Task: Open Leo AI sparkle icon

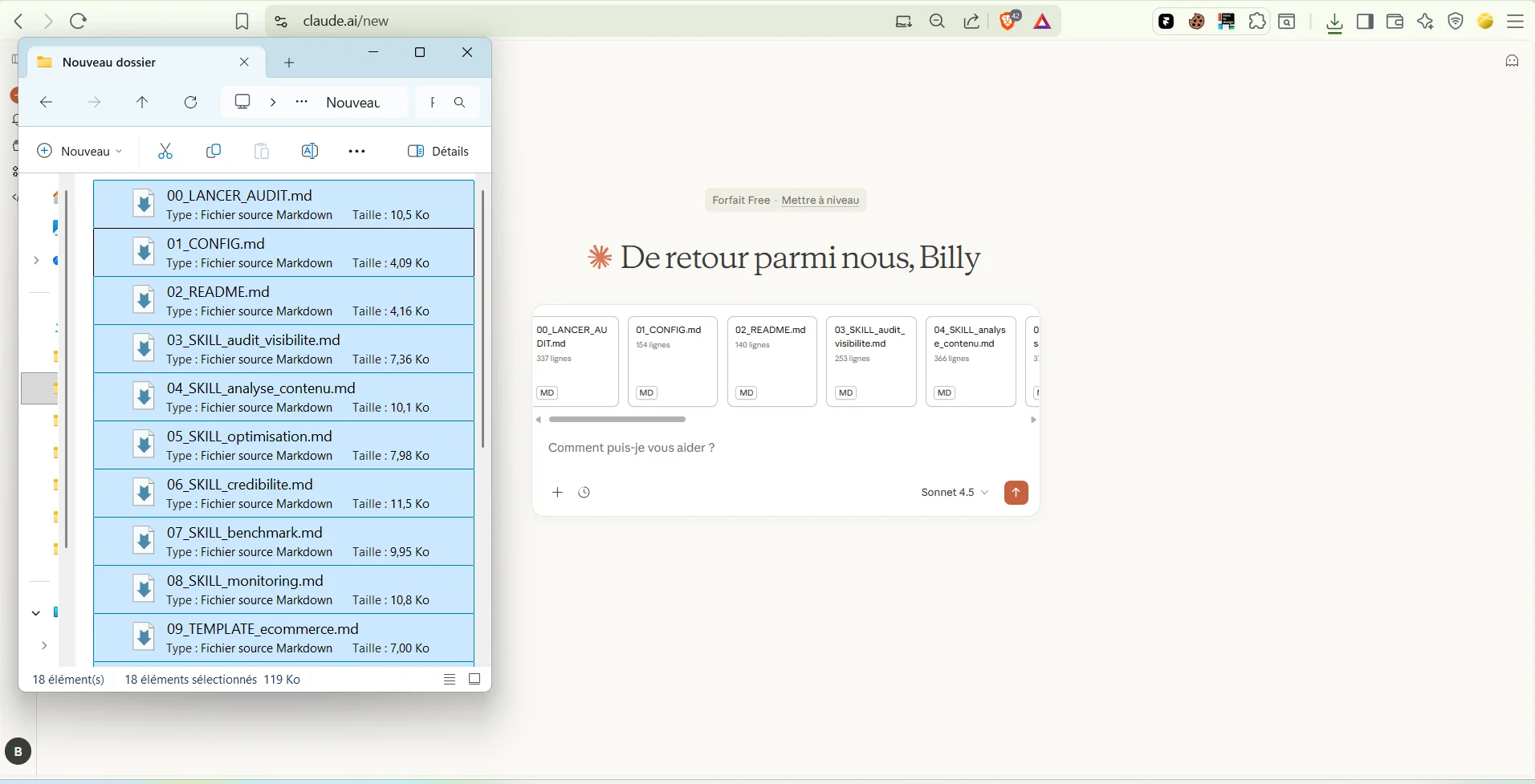Action: [x=1426, y=22]
